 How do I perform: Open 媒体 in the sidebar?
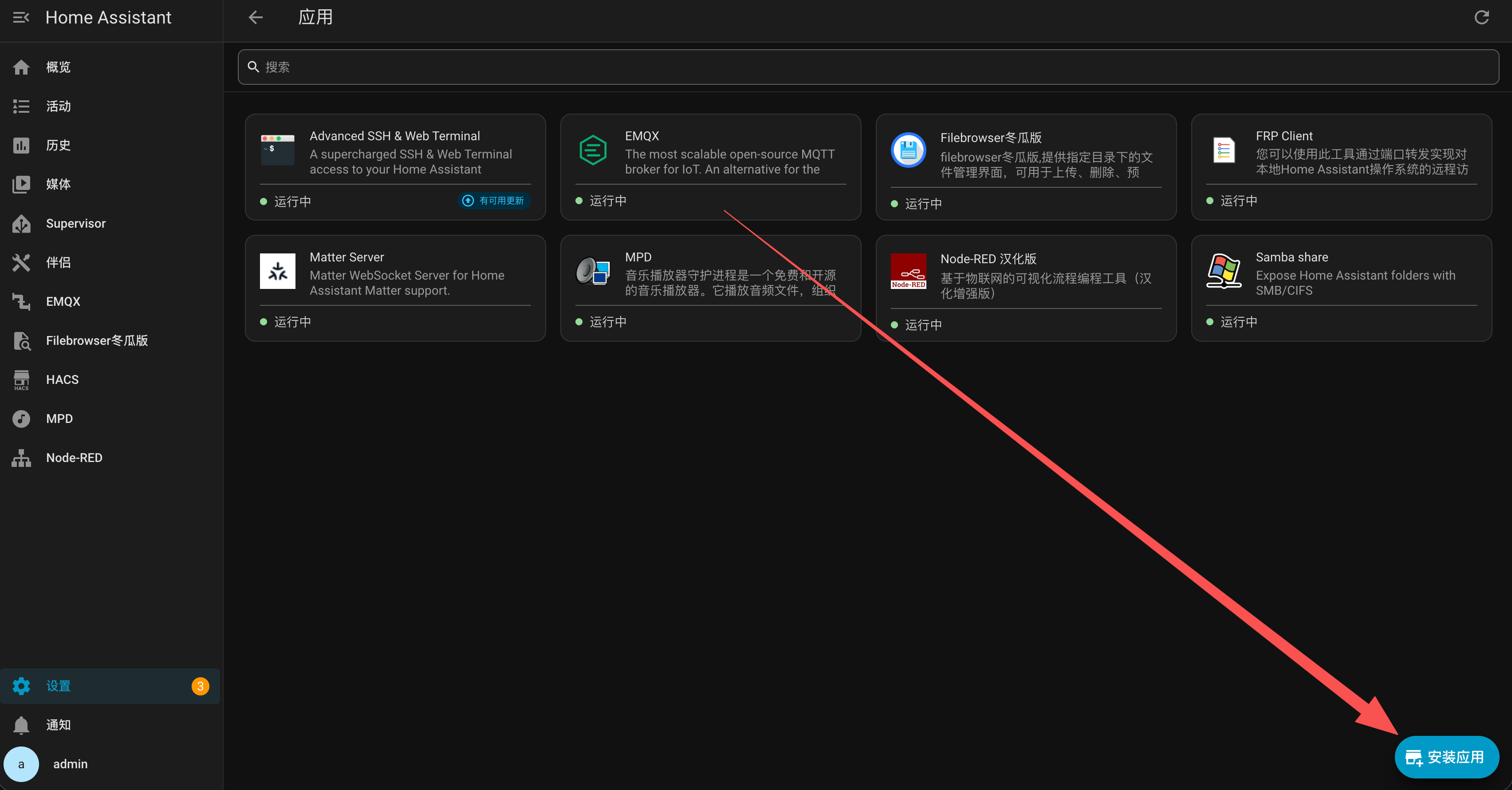110,185
